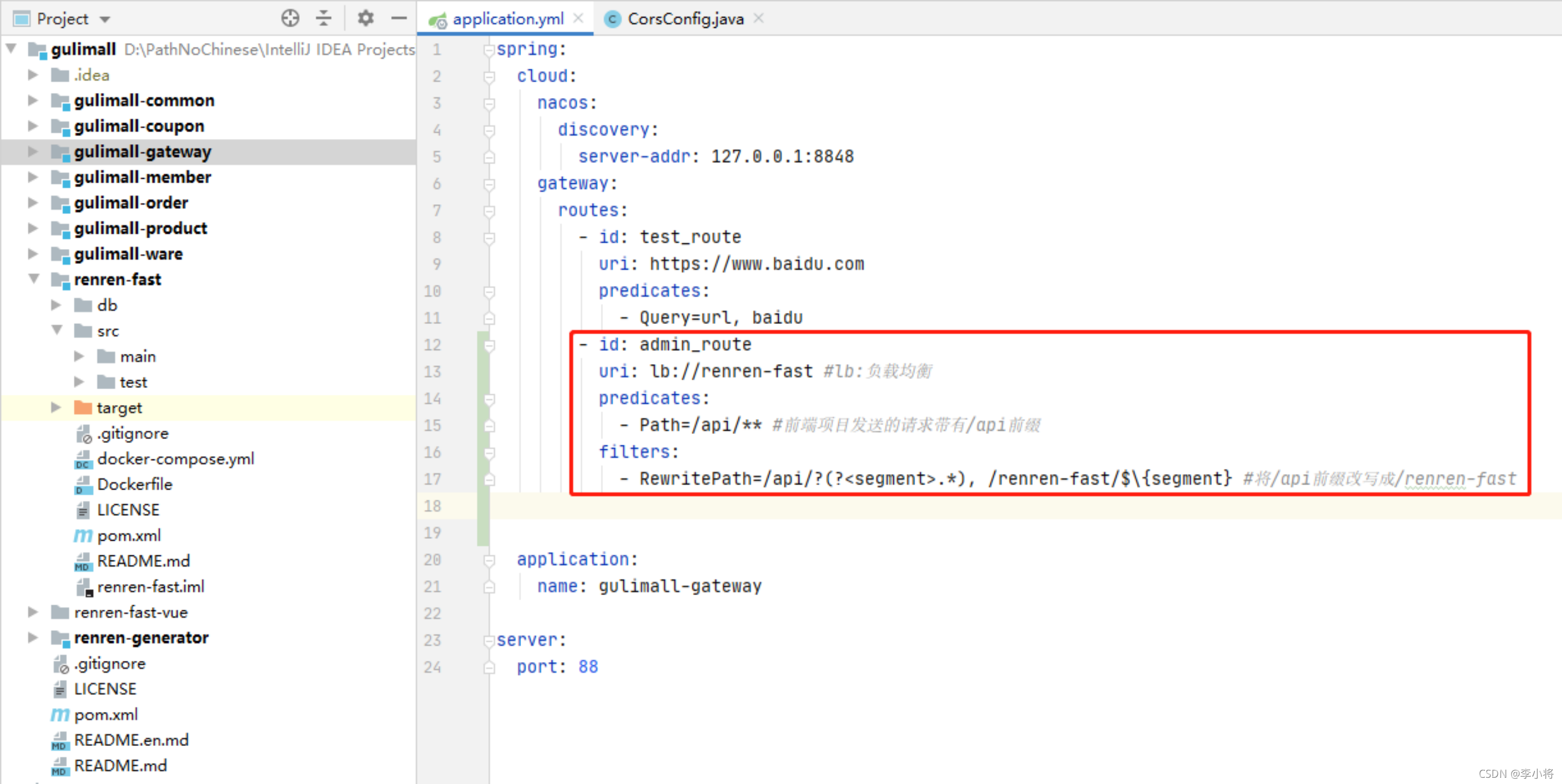Fold the spring: block at line 1
This screenshot has height=784, width=1562.
(x=489, y=50)
